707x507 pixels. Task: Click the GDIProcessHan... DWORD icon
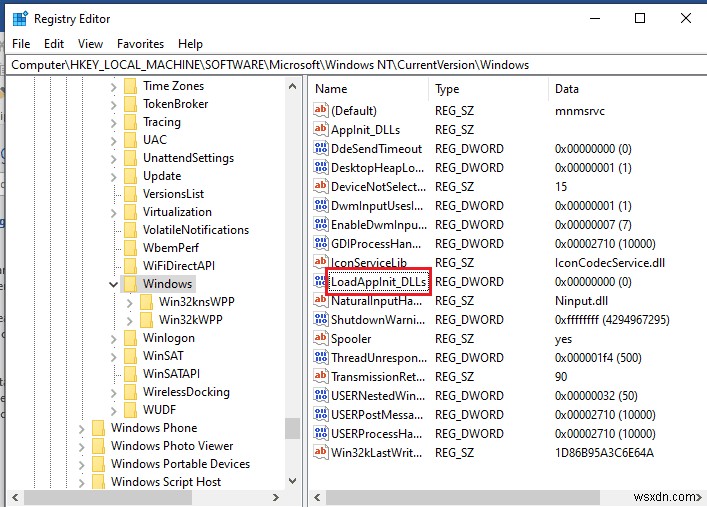[321, 243]
